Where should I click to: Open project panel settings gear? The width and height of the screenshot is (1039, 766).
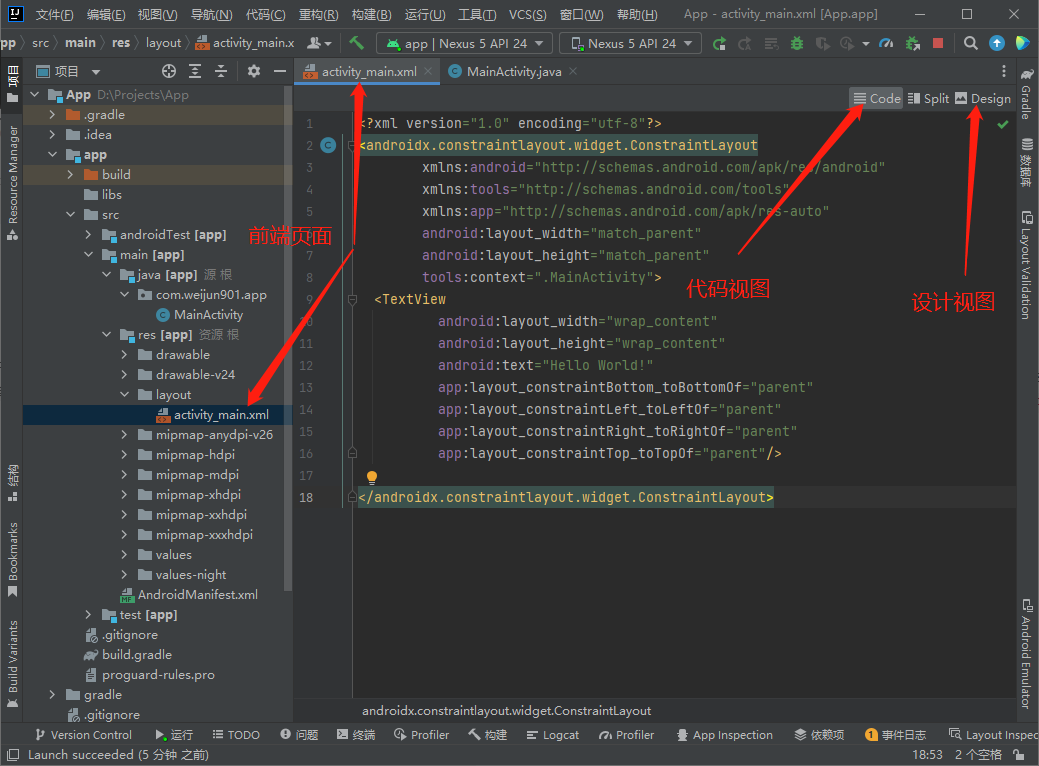(254, 71)
